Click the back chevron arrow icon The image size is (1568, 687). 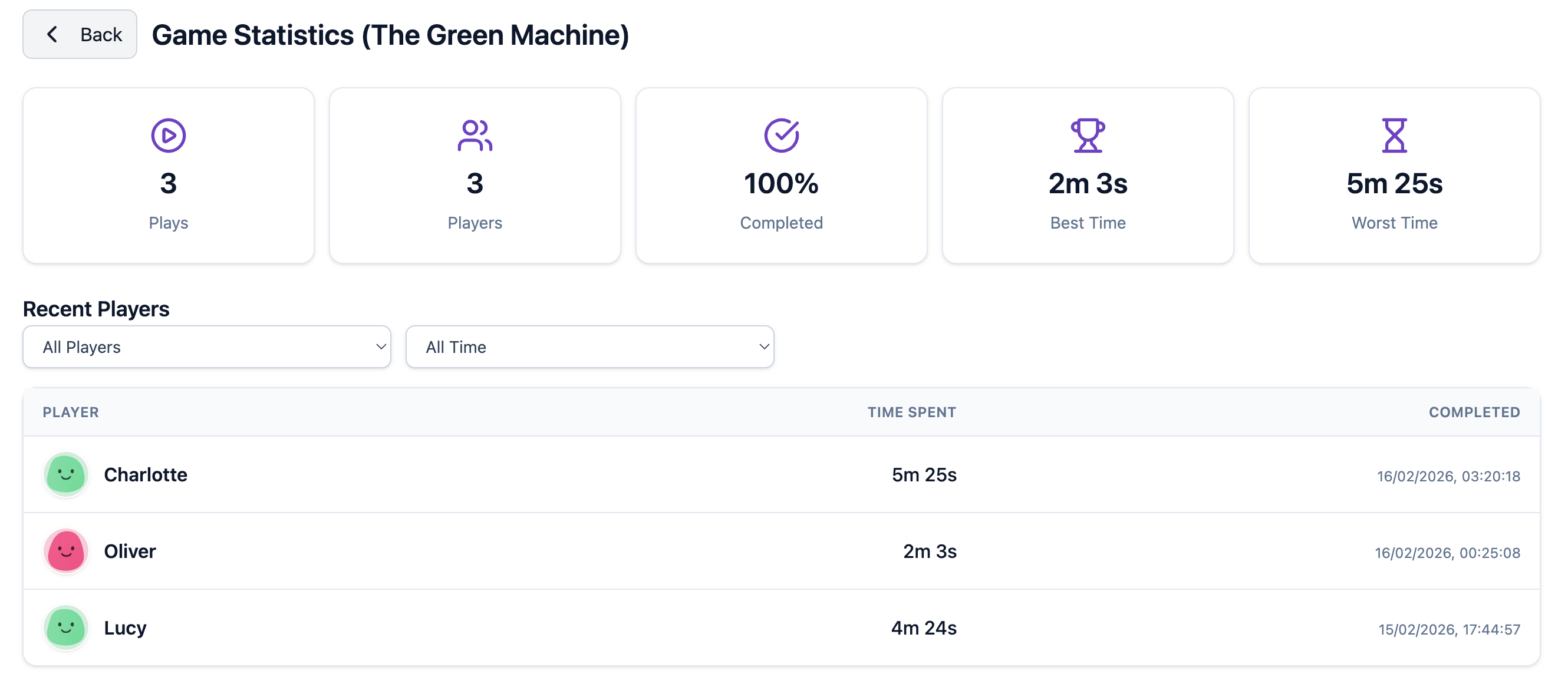pyautogui.click(x=52, y=34)
